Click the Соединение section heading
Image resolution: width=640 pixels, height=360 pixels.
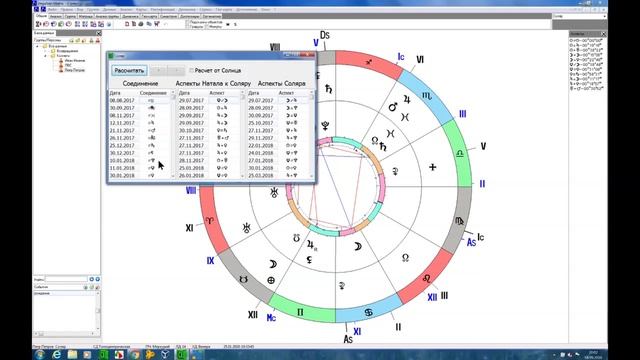140,83
